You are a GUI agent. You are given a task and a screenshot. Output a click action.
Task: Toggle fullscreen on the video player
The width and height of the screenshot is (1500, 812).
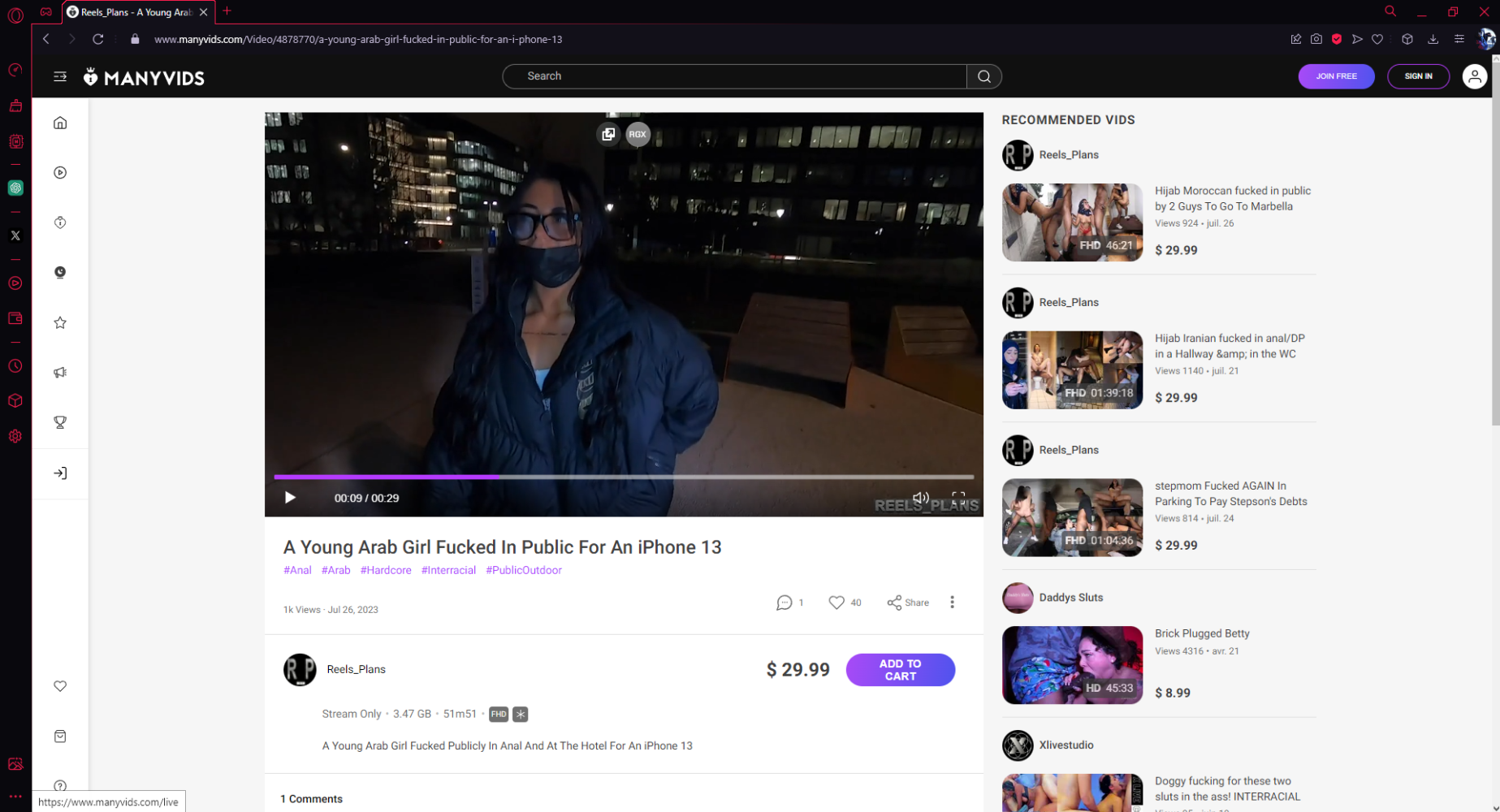tap(958, 498)
